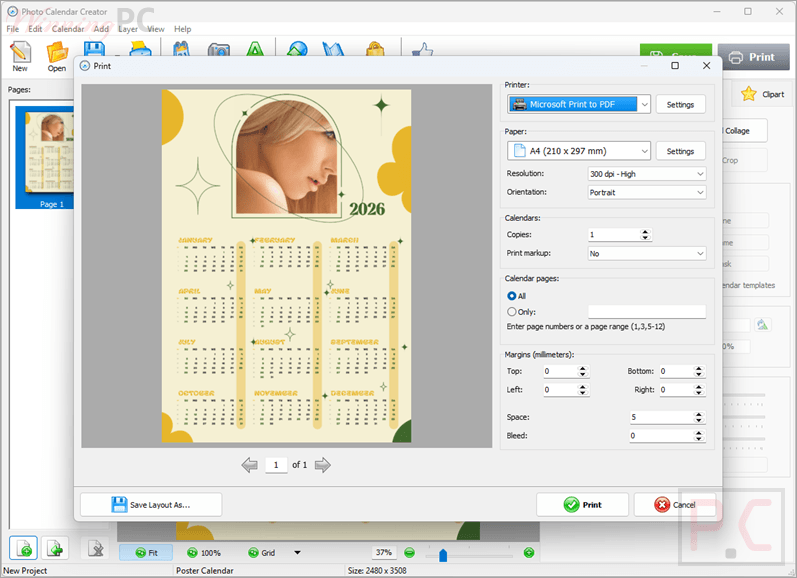The height and width of the screenshot is (578, 797).
Task: Click previous page arrow in print preview
Action: pos(250,465)
